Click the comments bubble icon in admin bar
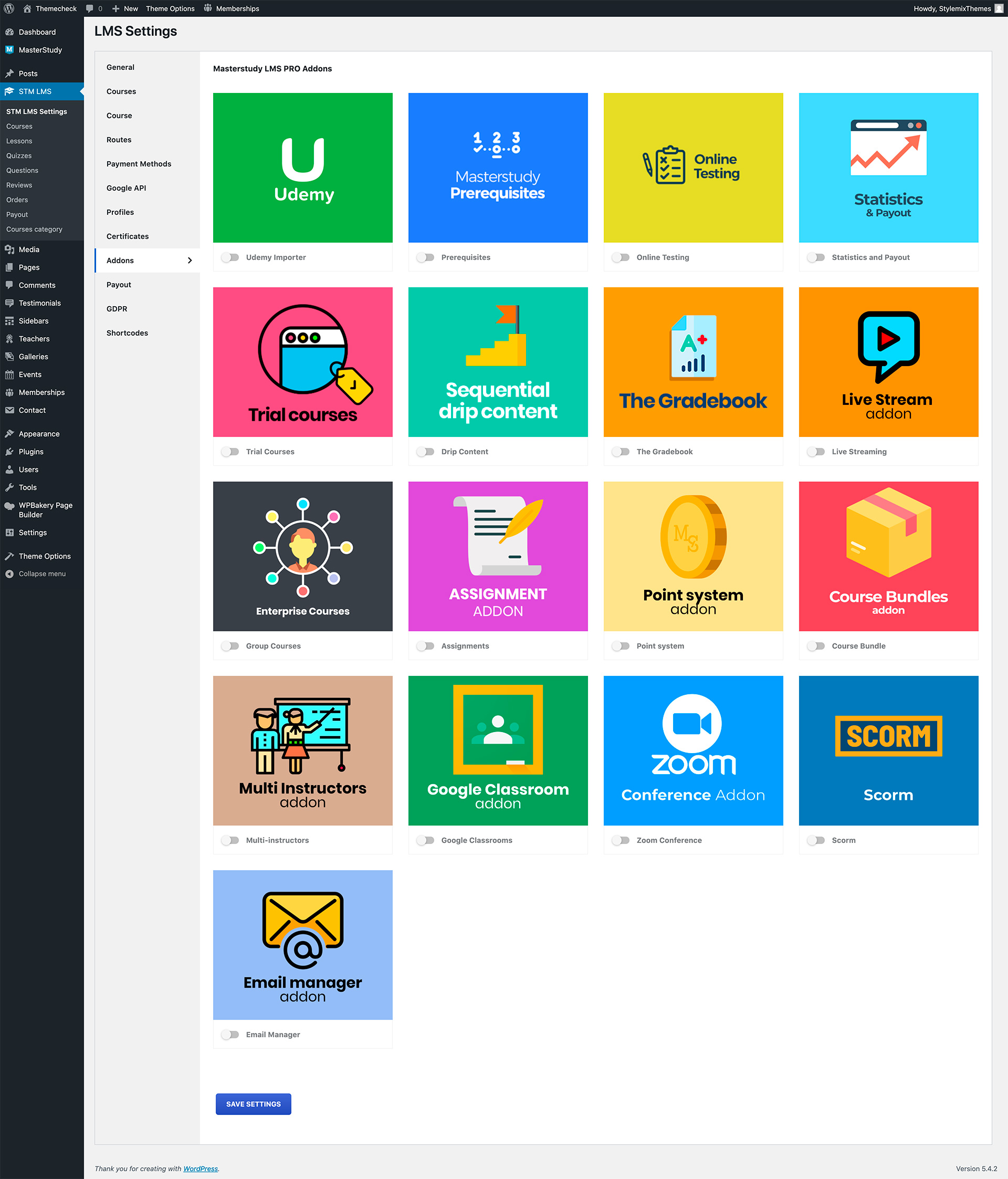The width and height of the screenshot is (1008, 1179). (90, 8)
